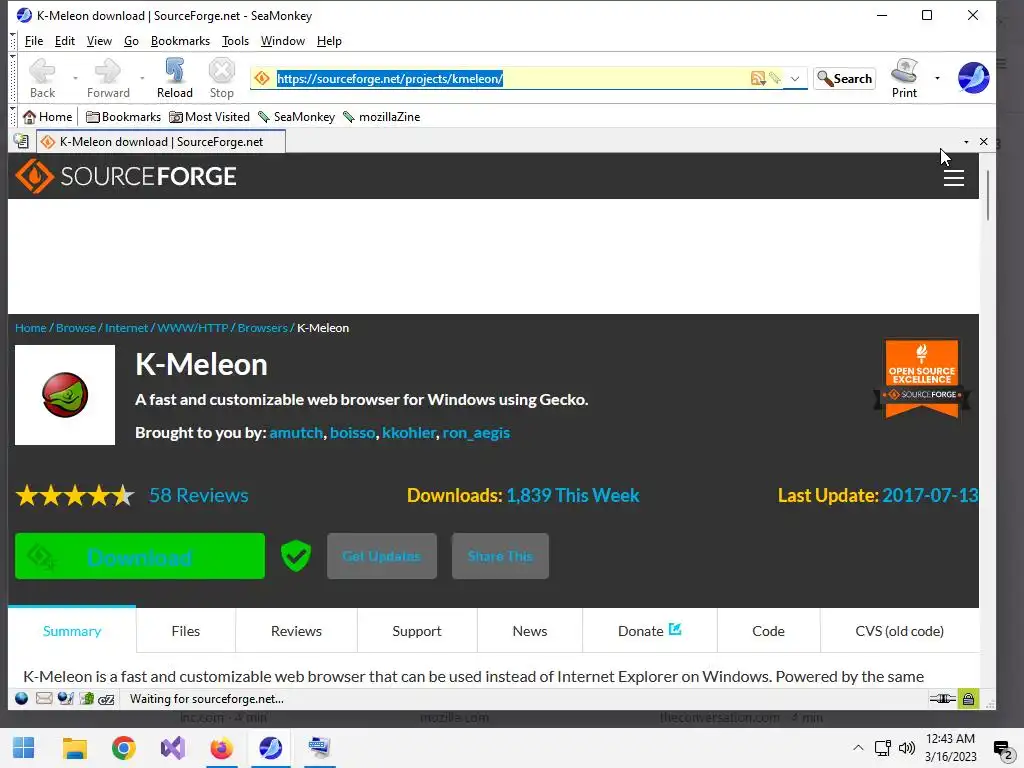Open the Most Visited folder dropdown
1024x768 pixels.
[209, 117]
